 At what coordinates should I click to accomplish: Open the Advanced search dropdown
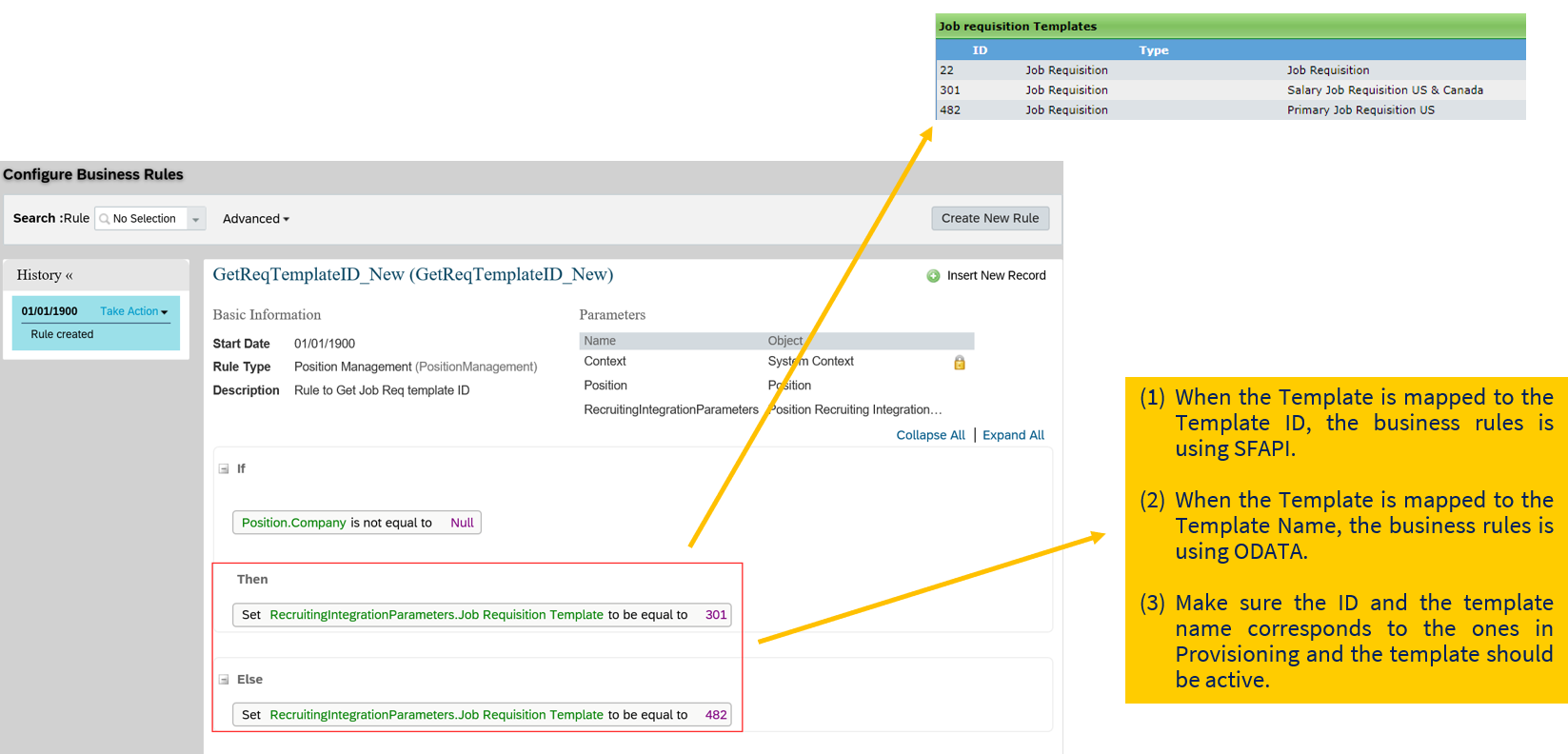click(256, 219)
